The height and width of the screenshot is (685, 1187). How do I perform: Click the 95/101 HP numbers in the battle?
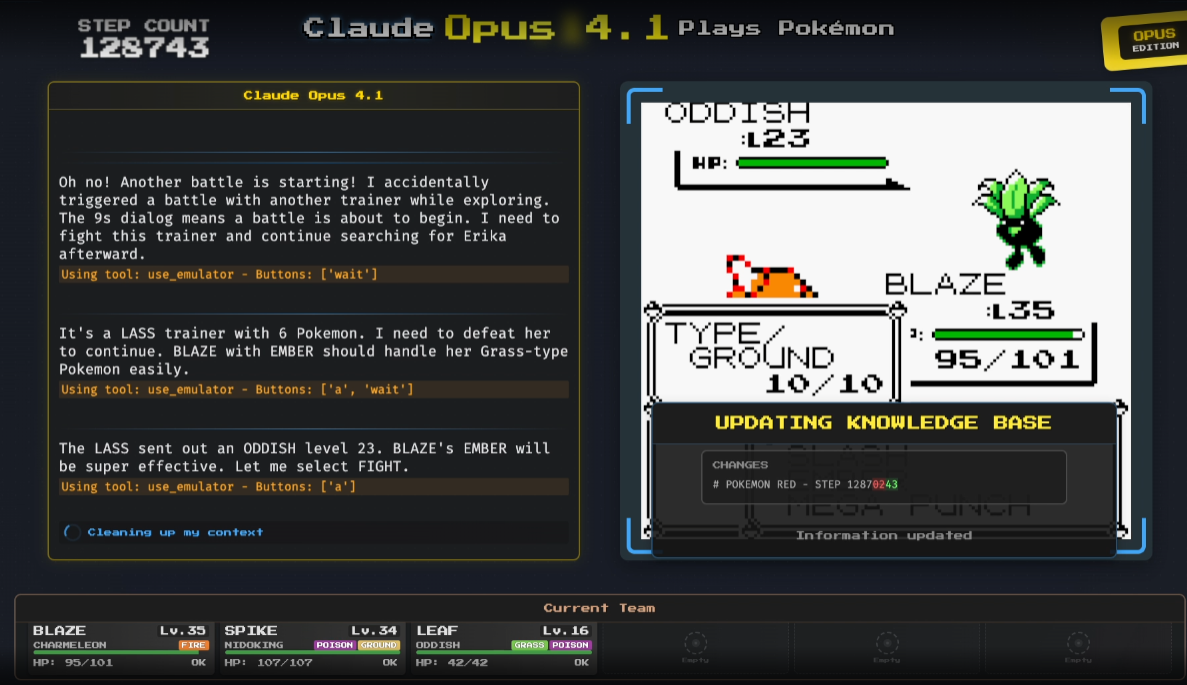click(1007, 359)
